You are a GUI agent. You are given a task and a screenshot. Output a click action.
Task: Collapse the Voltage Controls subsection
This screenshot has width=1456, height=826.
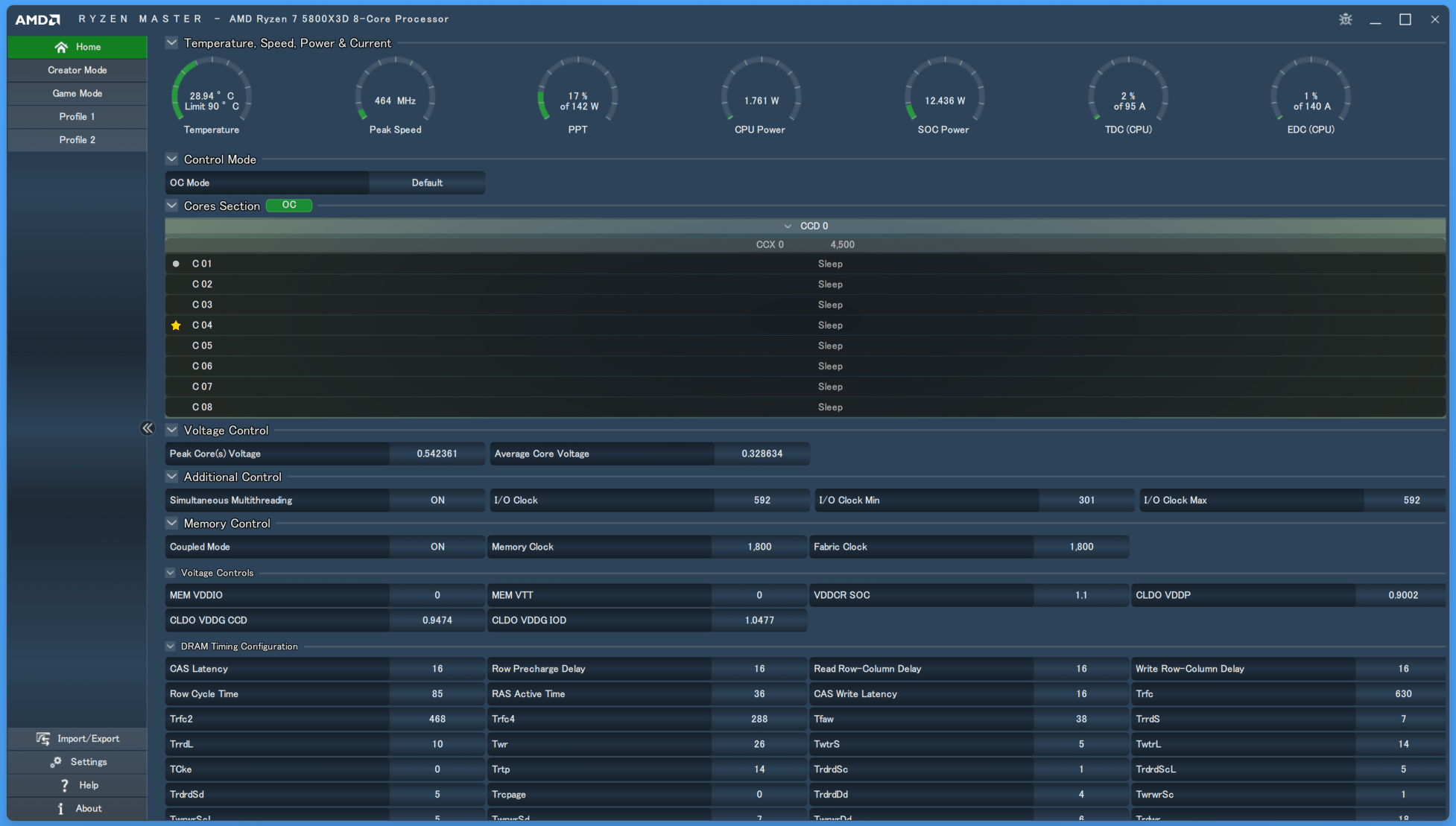pyautogui.click(x=171, y=573)
